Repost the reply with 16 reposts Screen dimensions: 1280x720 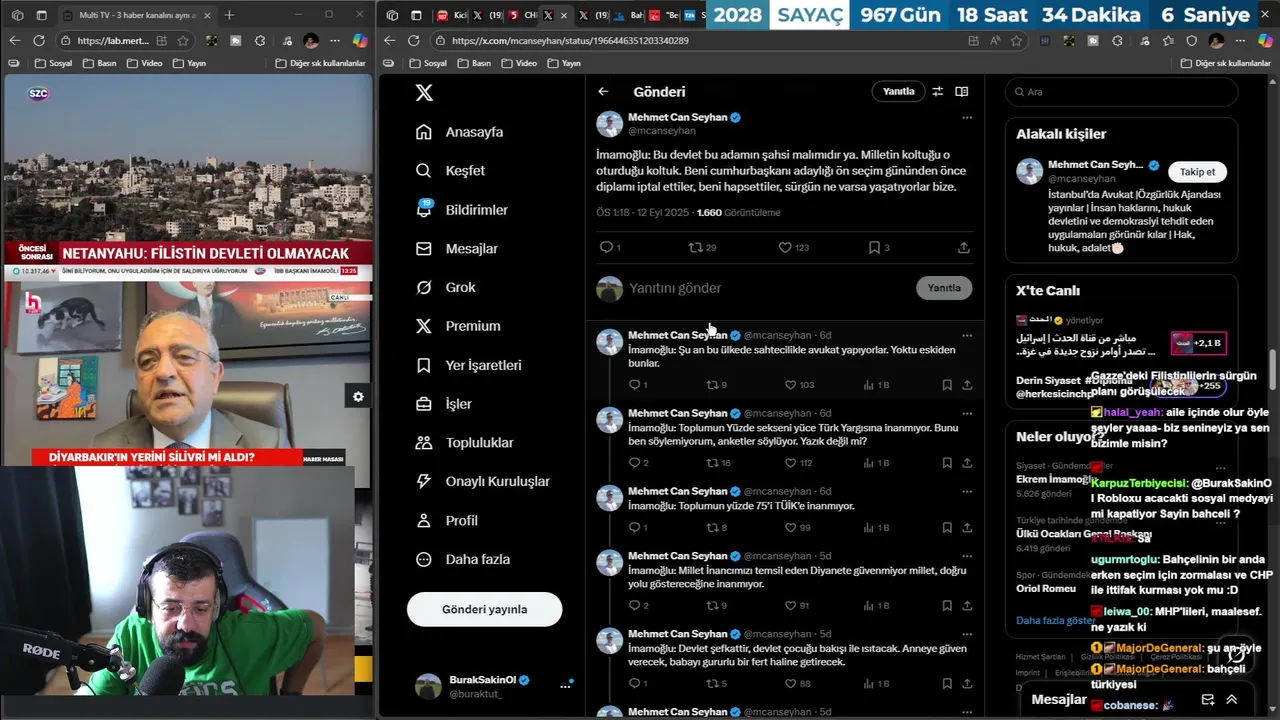[718, 463]
